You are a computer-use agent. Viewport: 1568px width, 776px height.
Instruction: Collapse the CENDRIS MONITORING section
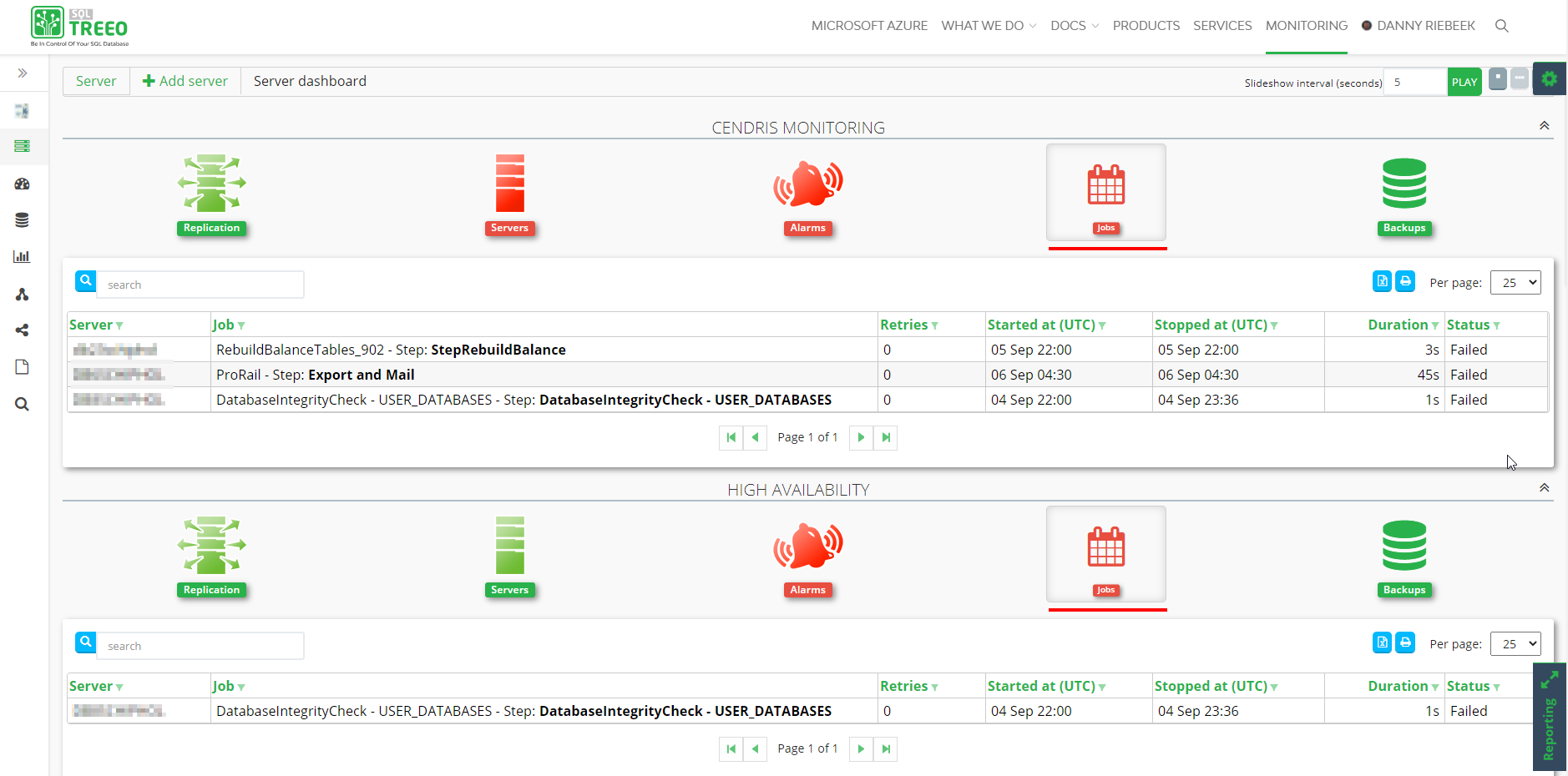1544,125
